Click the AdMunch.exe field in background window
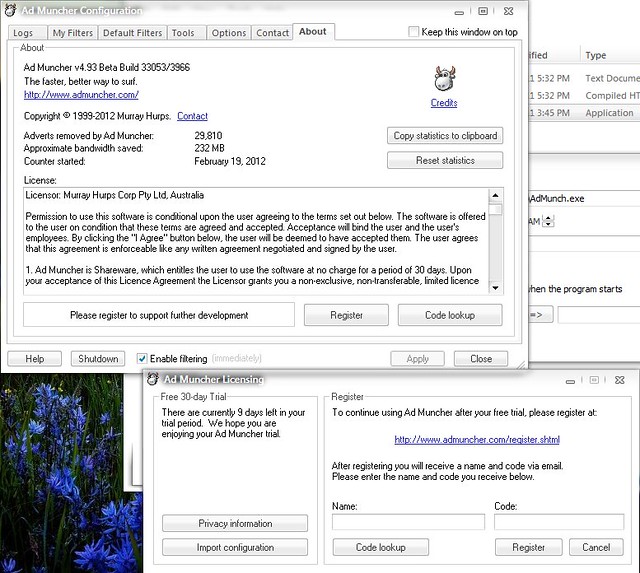The height and width of the screenshot is (573, 640). click(x=584, y=198)
